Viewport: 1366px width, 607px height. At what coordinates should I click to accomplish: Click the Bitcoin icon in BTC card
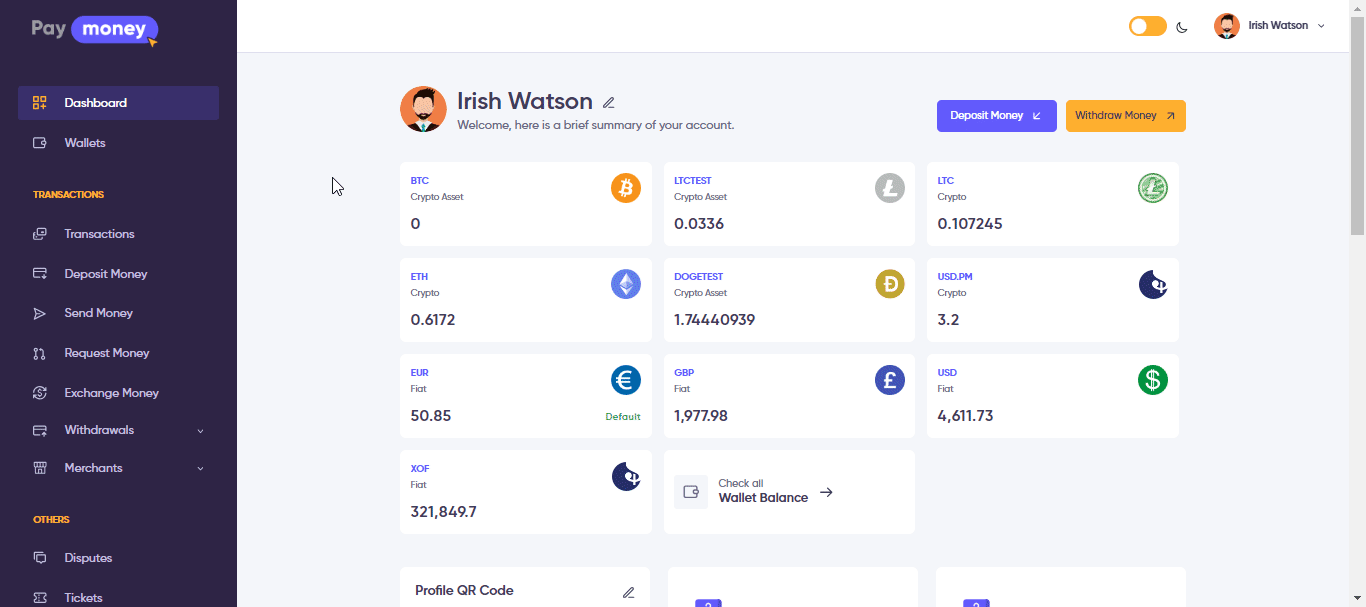tap(626, 188)
